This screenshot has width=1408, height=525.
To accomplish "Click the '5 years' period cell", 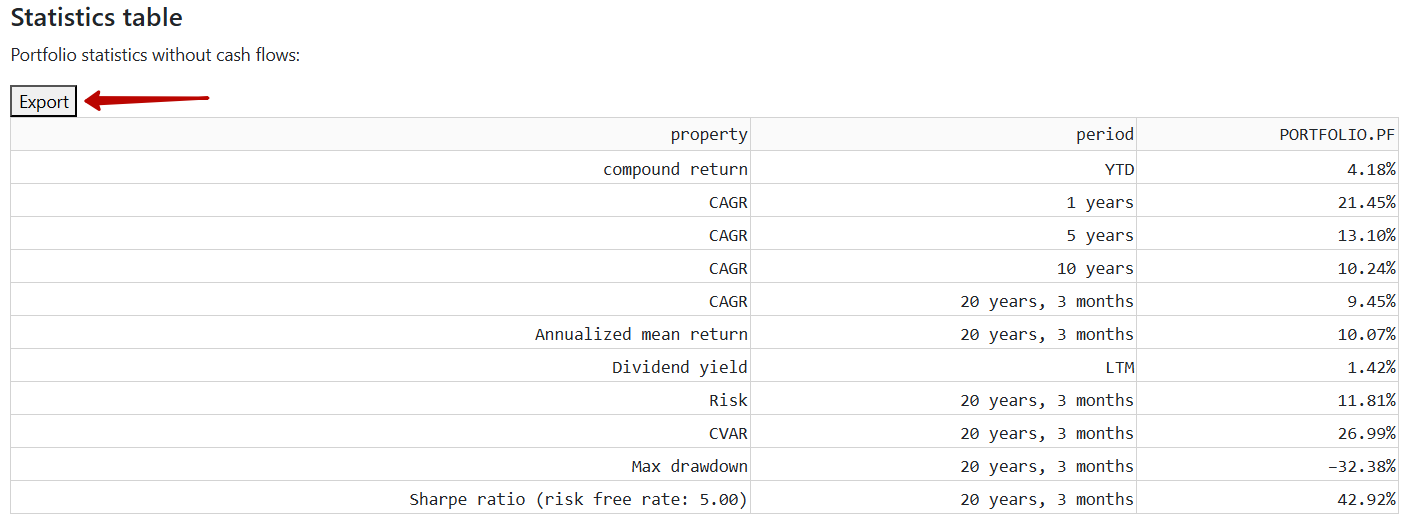I will pos(943,234).
